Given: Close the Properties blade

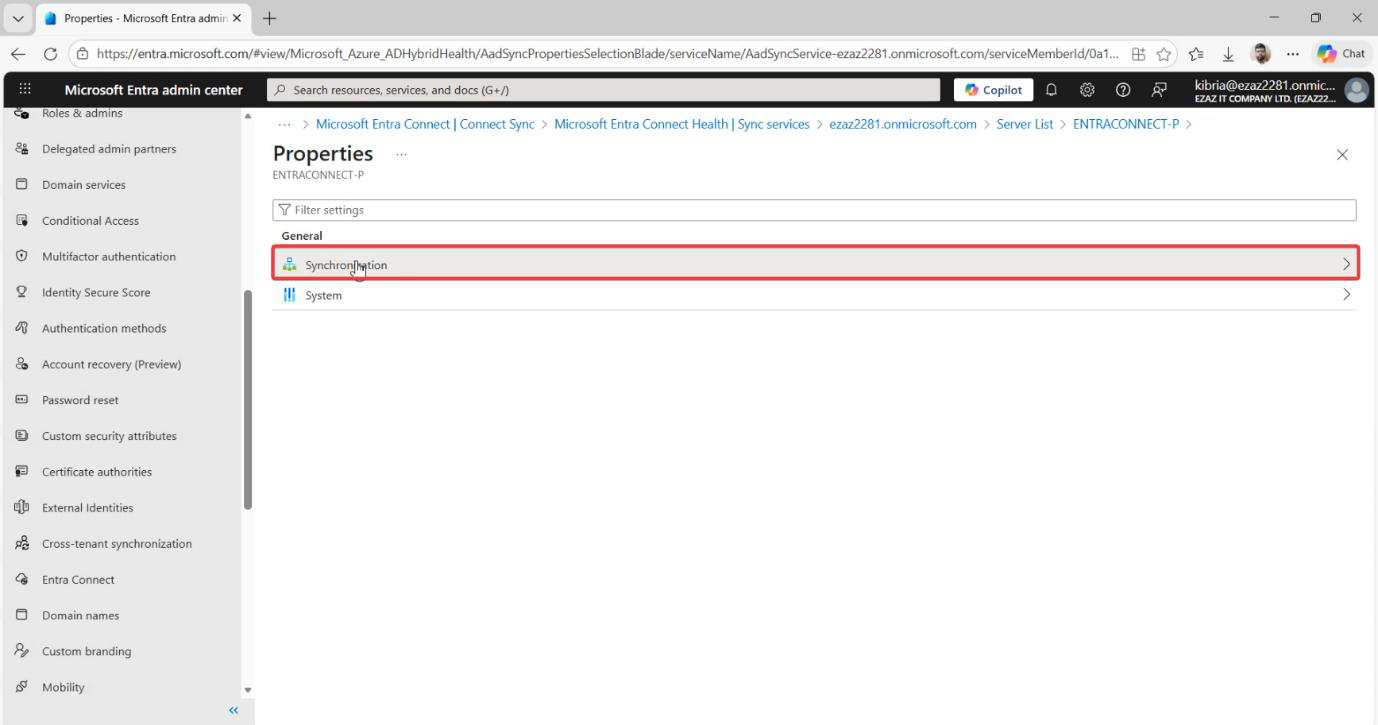Looking at the screenshot, I should [x=1342, y=155].
